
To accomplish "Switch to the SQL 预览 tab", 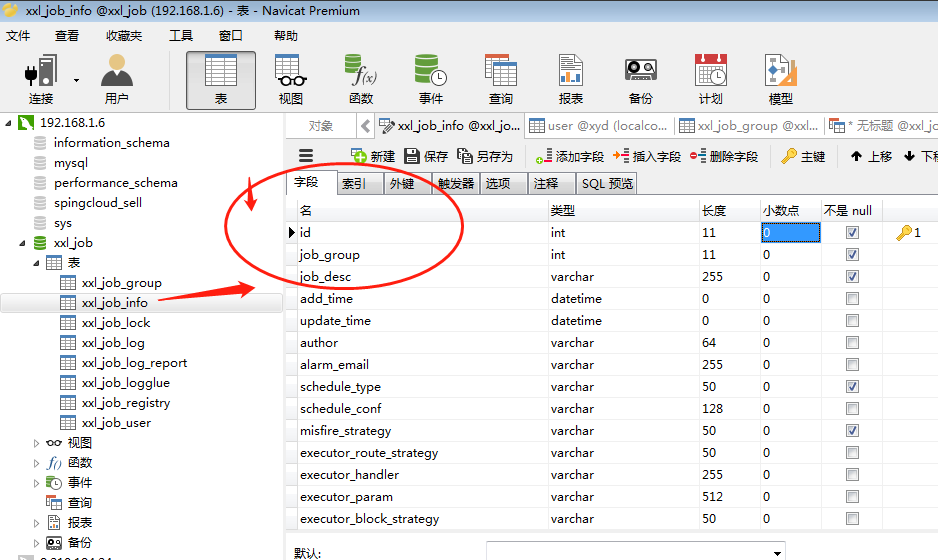I will pos(607,183).
